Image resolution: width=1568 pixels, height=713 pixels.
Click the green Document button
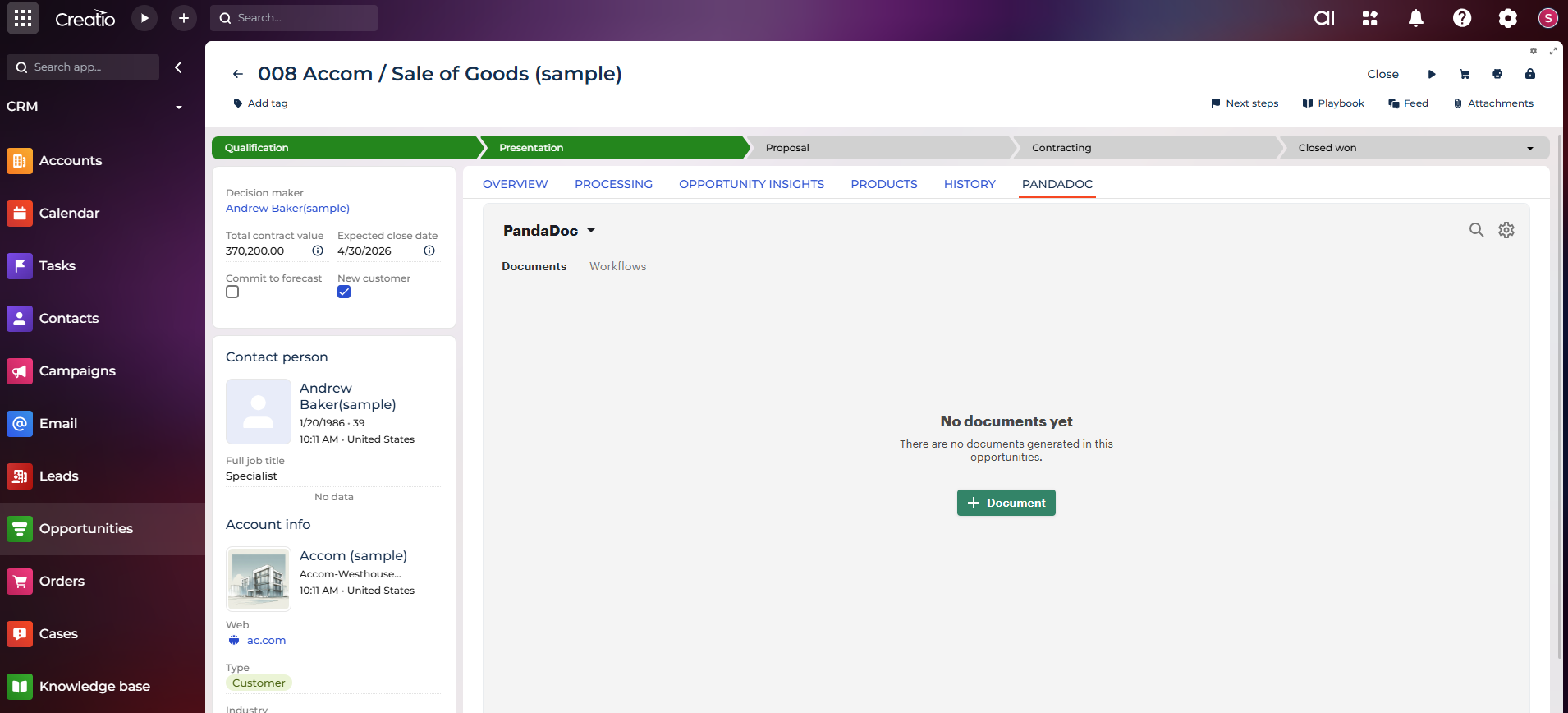pos(1006,503)
